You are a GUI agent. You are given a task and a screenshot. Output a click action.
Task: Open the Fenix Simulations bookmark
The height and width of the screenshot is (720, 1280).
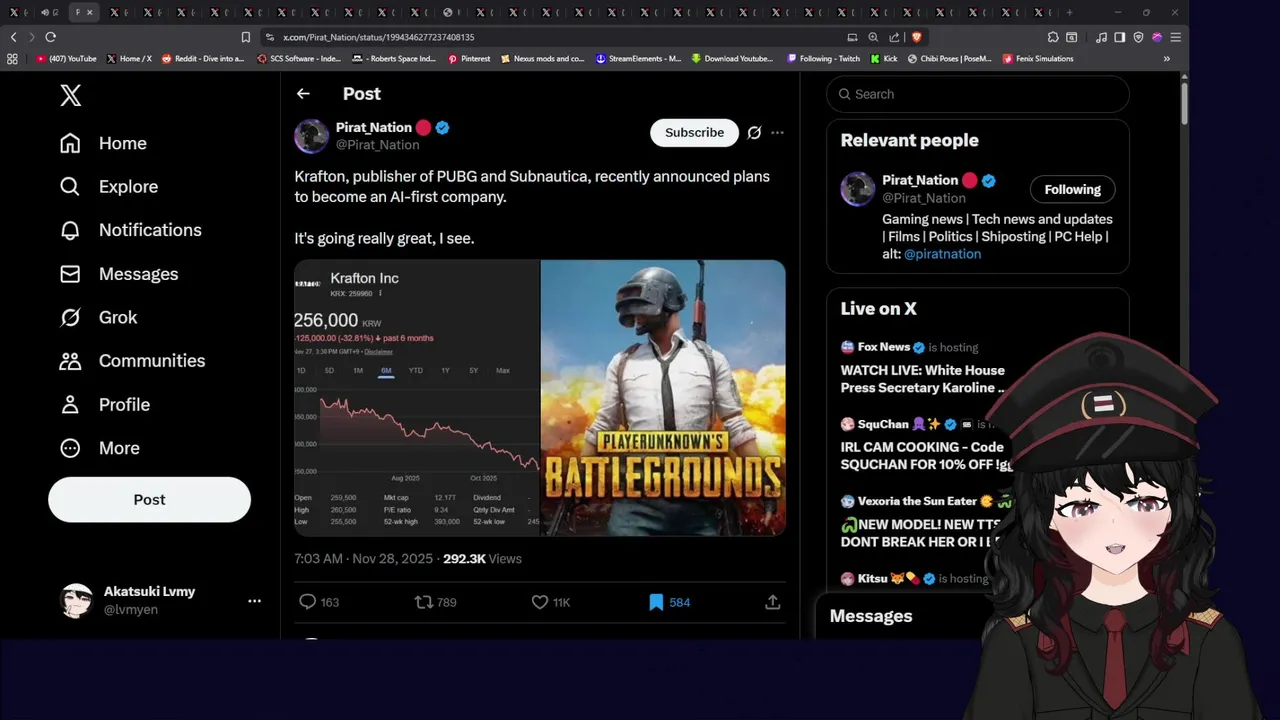pyautogui.click(x=1037, y=59)
